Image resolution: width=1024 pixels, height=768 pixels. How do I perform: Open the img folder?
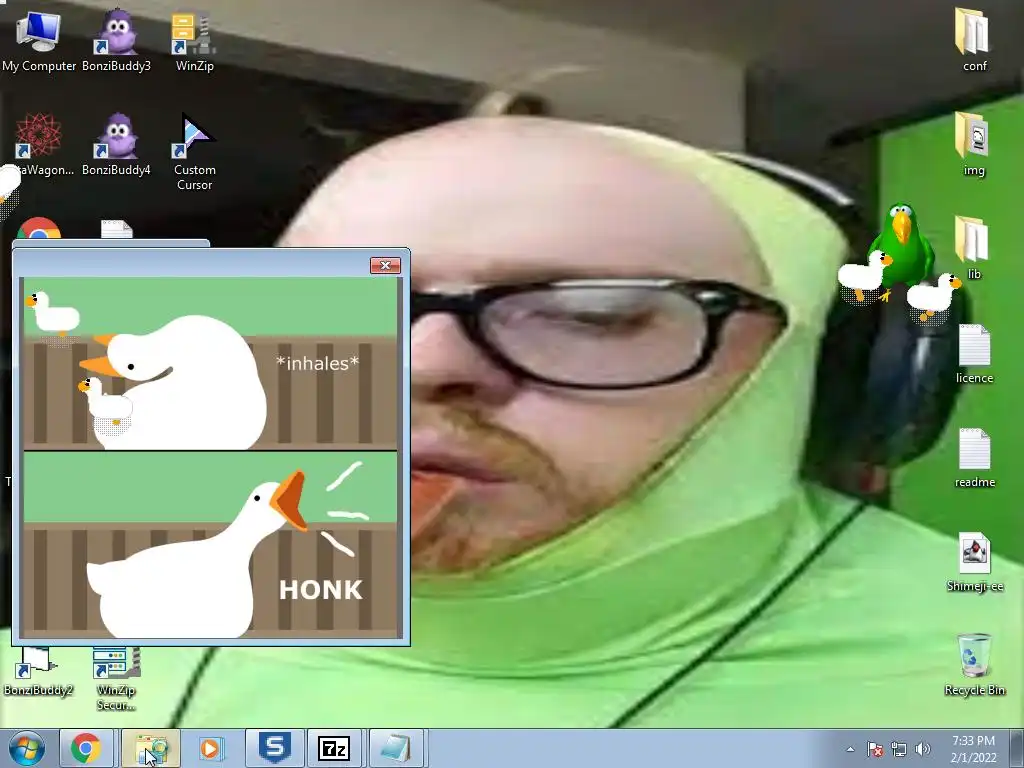tap(974, 144)
